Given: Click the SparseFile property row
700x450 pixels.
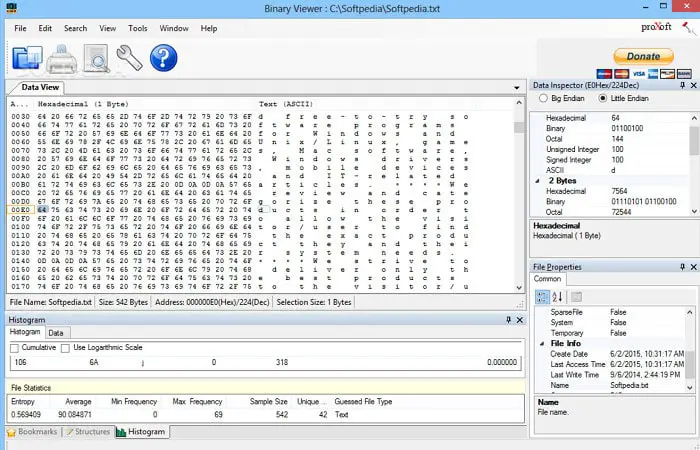Looking at the screenshot, I should (x=610, y=312).
